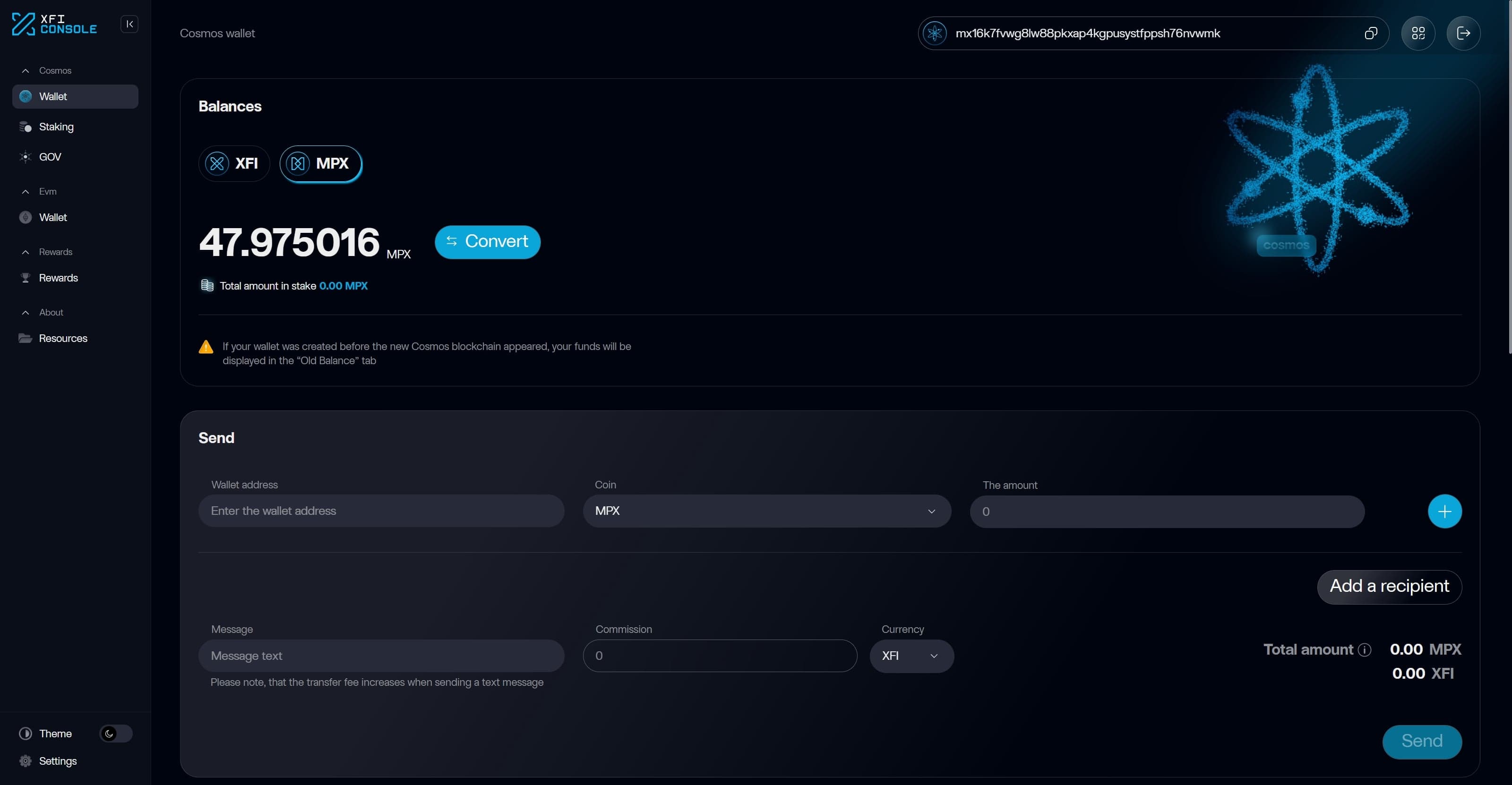The width and height of the screenshot is (1512, 785).
Task: Open Resources in the sidebar
Action: coord(75,339)
